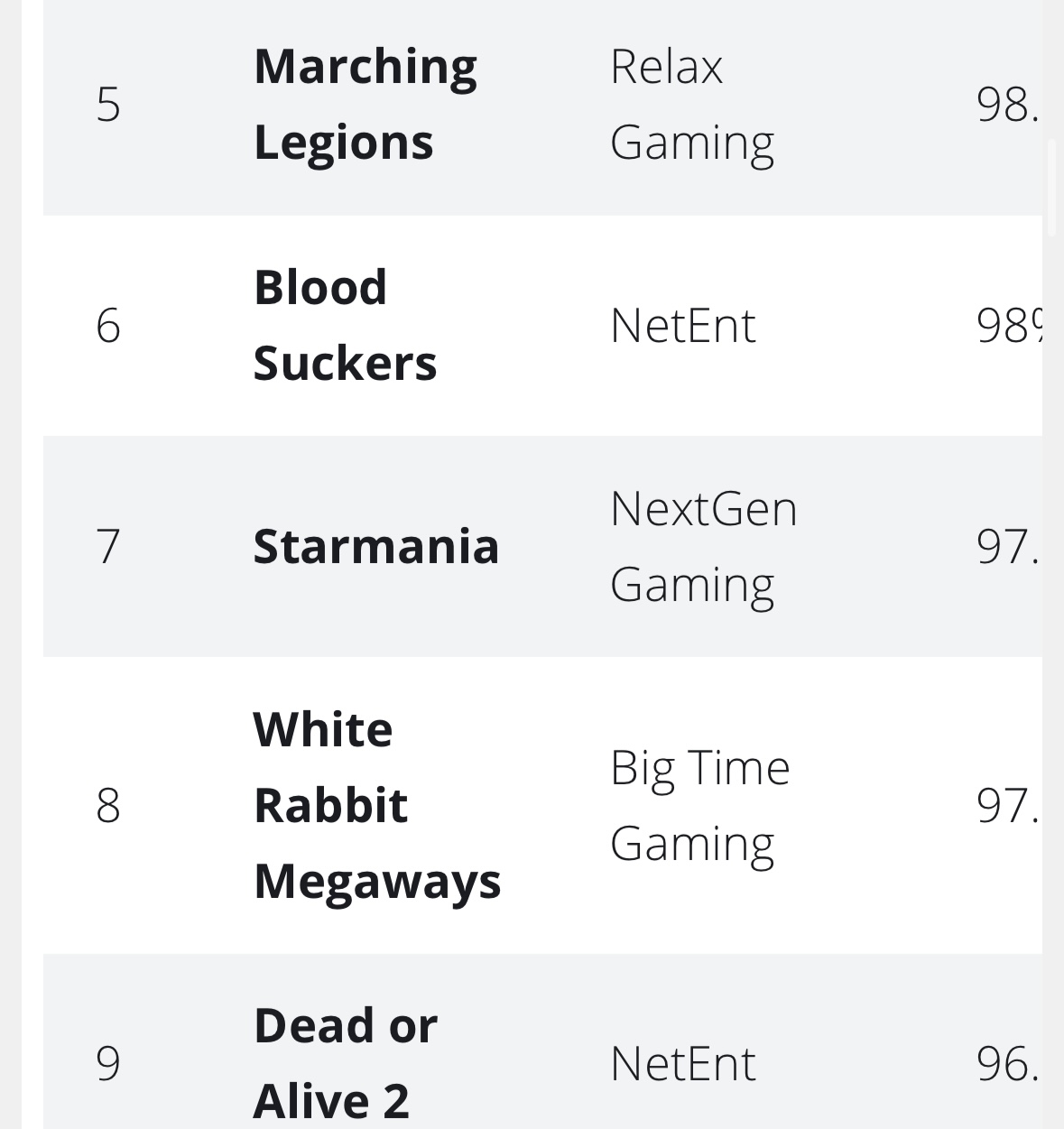Screen dimensions: 1064x1129
Task: Open White Rabbit Megaways entry
Action: [x=377, y=805]
